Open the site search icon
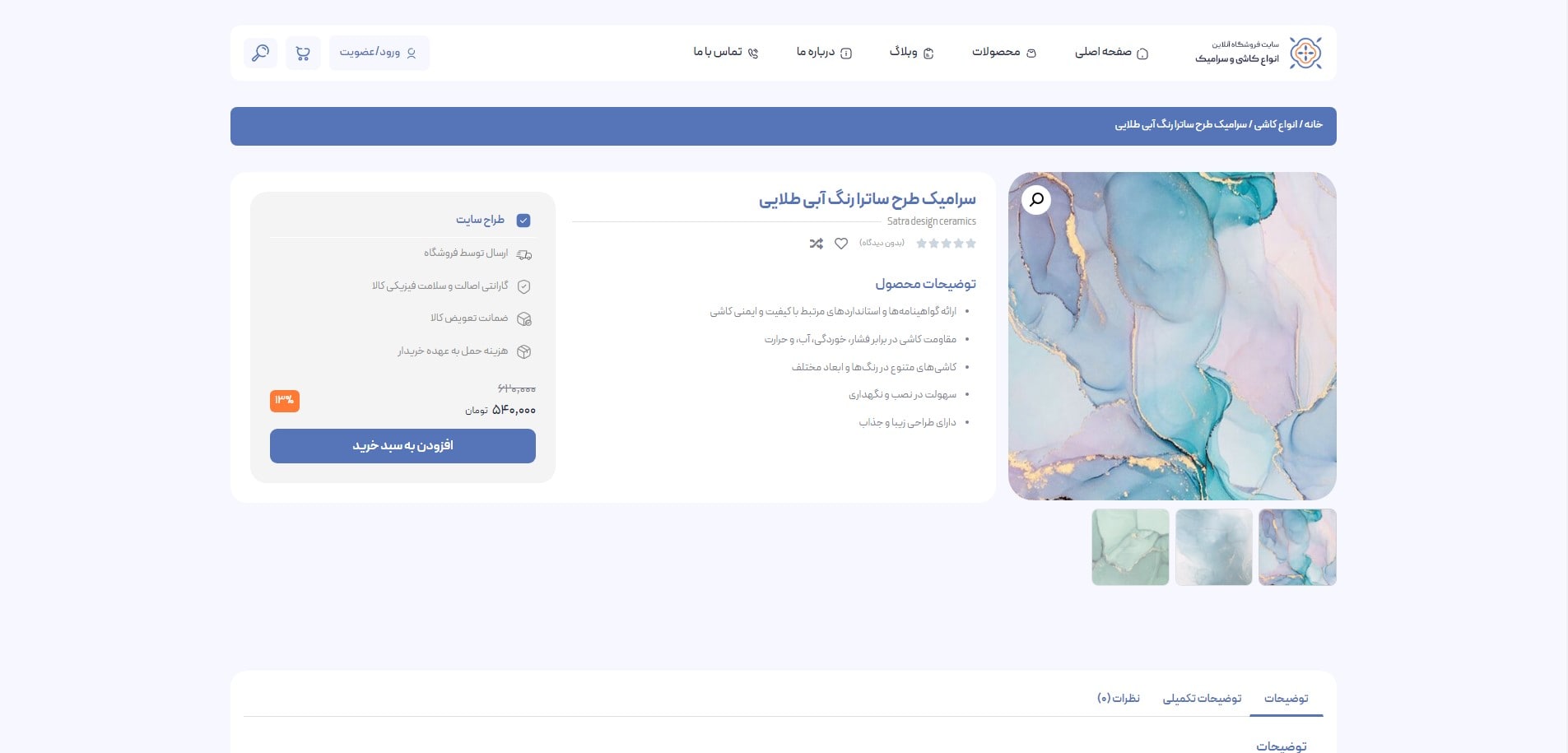 (260, 52)
